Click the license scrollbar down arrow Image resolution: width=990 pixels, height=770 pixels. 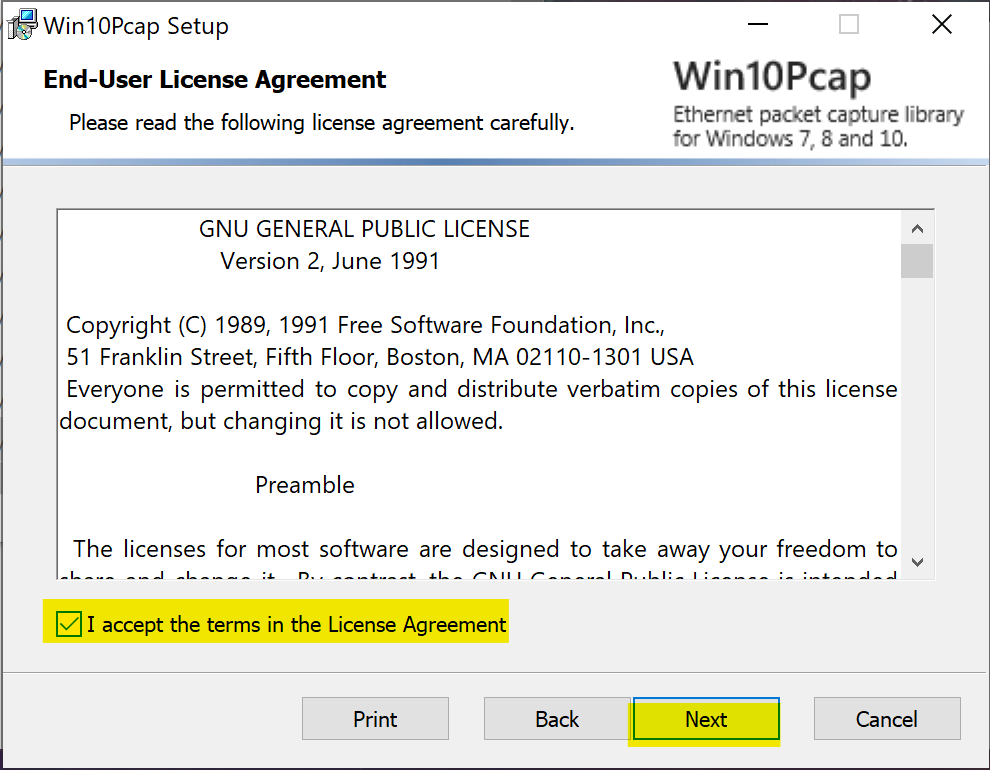tap(917, 562)
